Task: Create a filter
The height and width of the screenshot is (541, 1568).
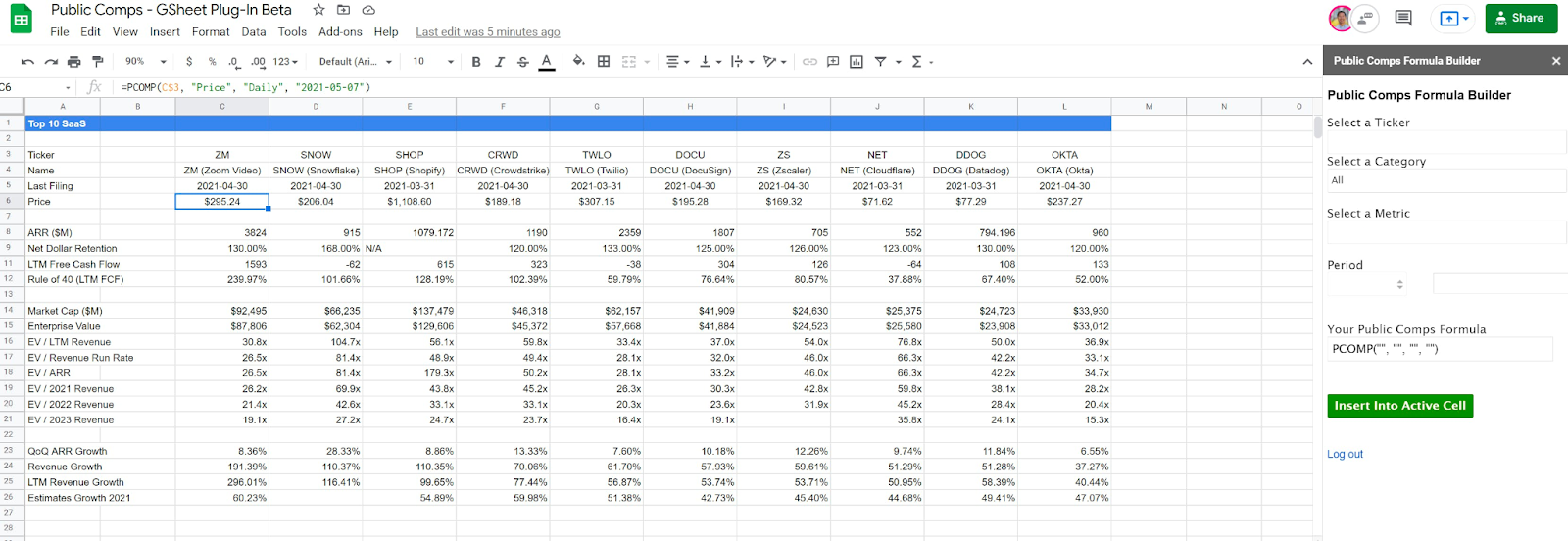Action: coord(880,62)
